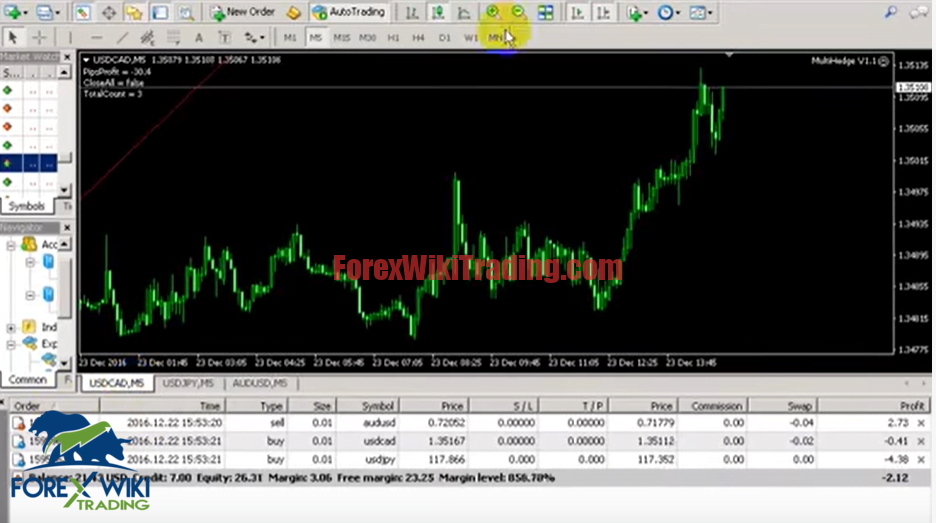
Task: Switch to the AUDUSD,M5 chart tab
Action: coord(260,383)
